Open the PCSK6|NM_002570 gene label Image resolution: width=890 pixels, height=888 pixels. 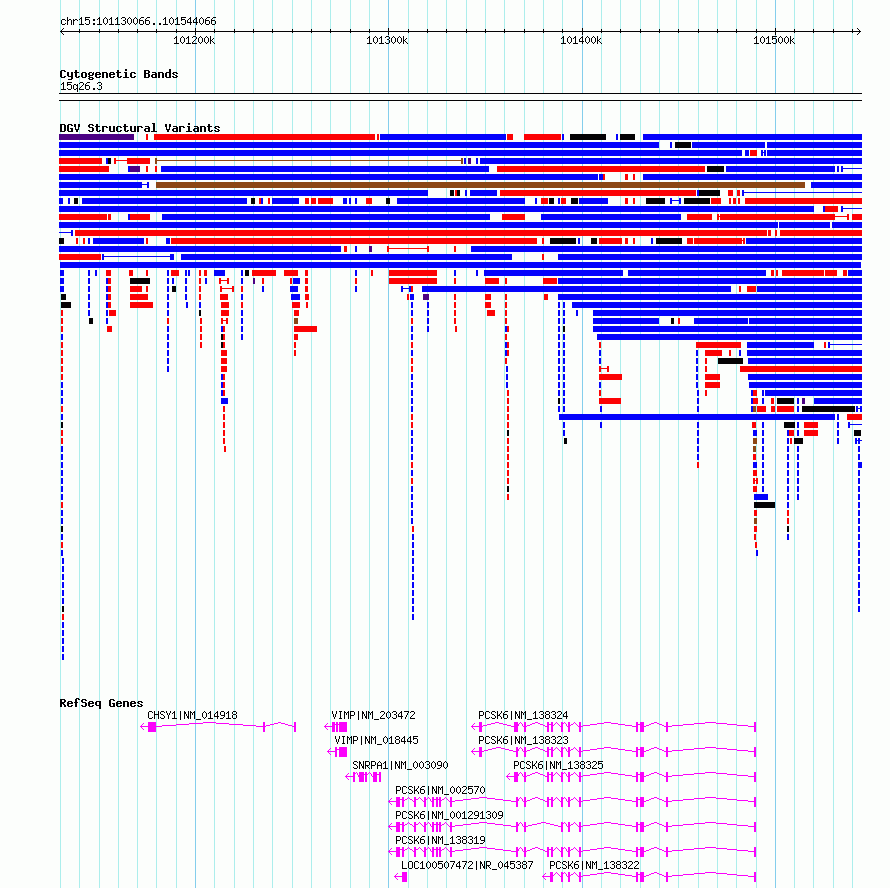coord(440,790)
